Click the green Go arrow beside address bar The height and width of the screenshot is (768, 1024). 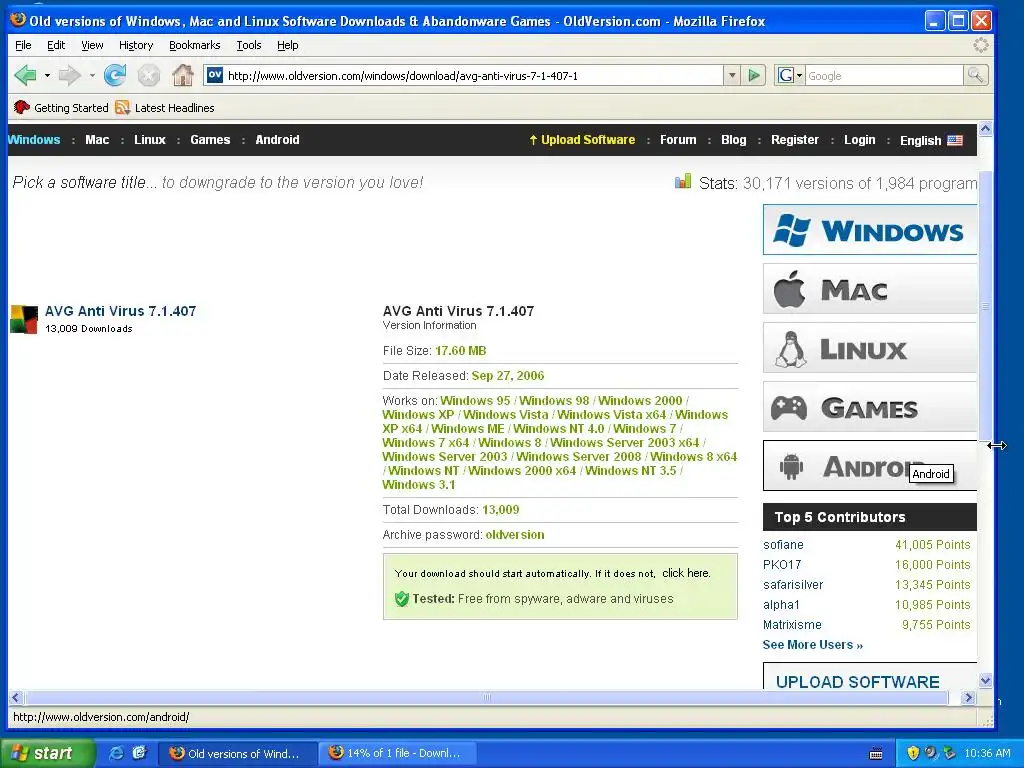pyautogui.click(x=754, y=75)
